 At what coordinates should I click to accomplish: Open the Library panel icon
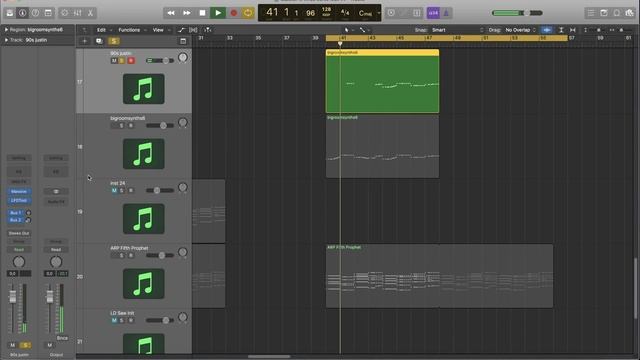click(10, 13)
